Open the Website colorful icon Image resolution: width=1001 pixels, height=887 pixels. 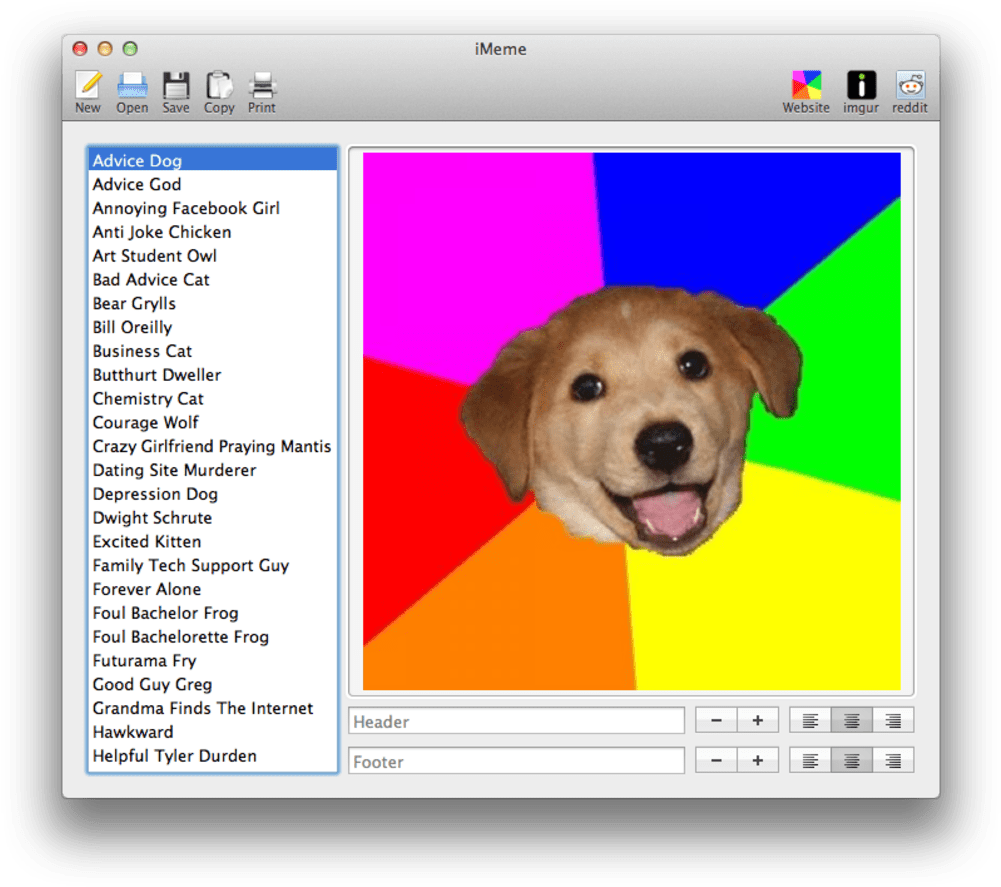(806, 85)
